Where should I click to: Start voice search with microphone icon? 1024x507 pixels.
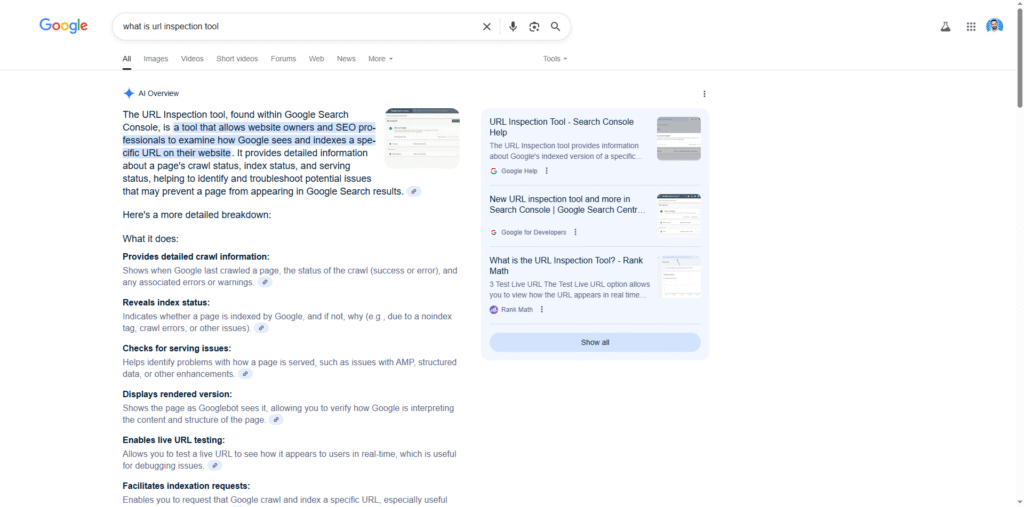point(513,27)
